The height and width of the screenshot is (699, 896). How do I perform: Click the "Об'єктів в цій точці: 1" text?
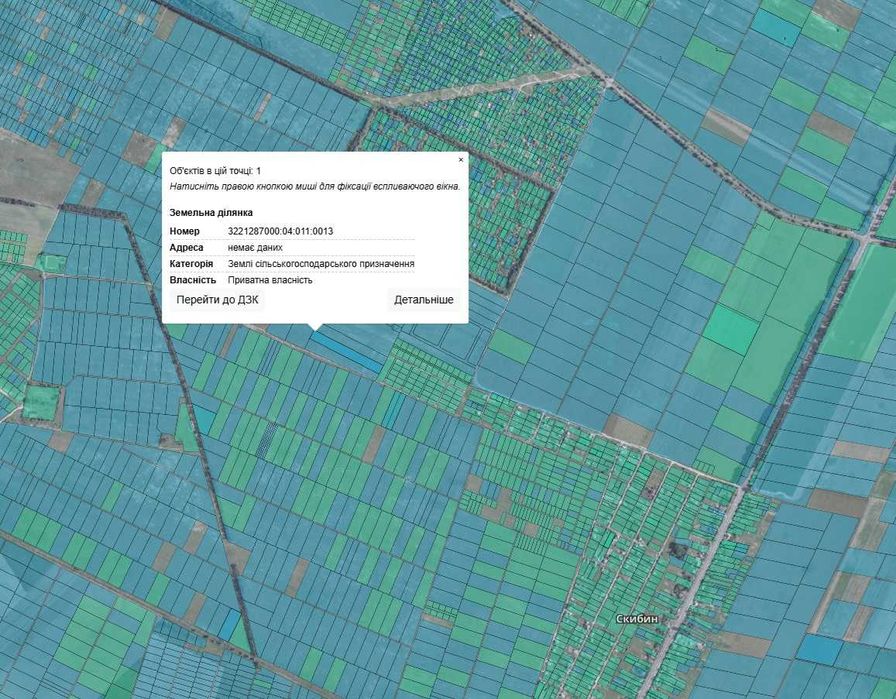(x=215, y=171)
